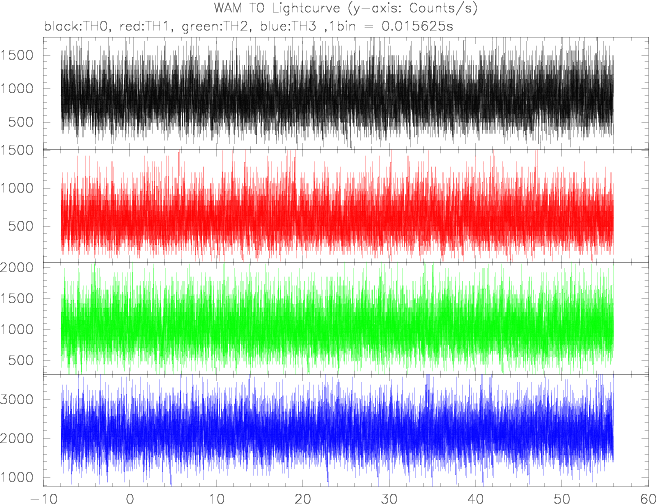Click the legend text "red:TH1"
The width and height of the screenshot is (657, 504).
146,26
